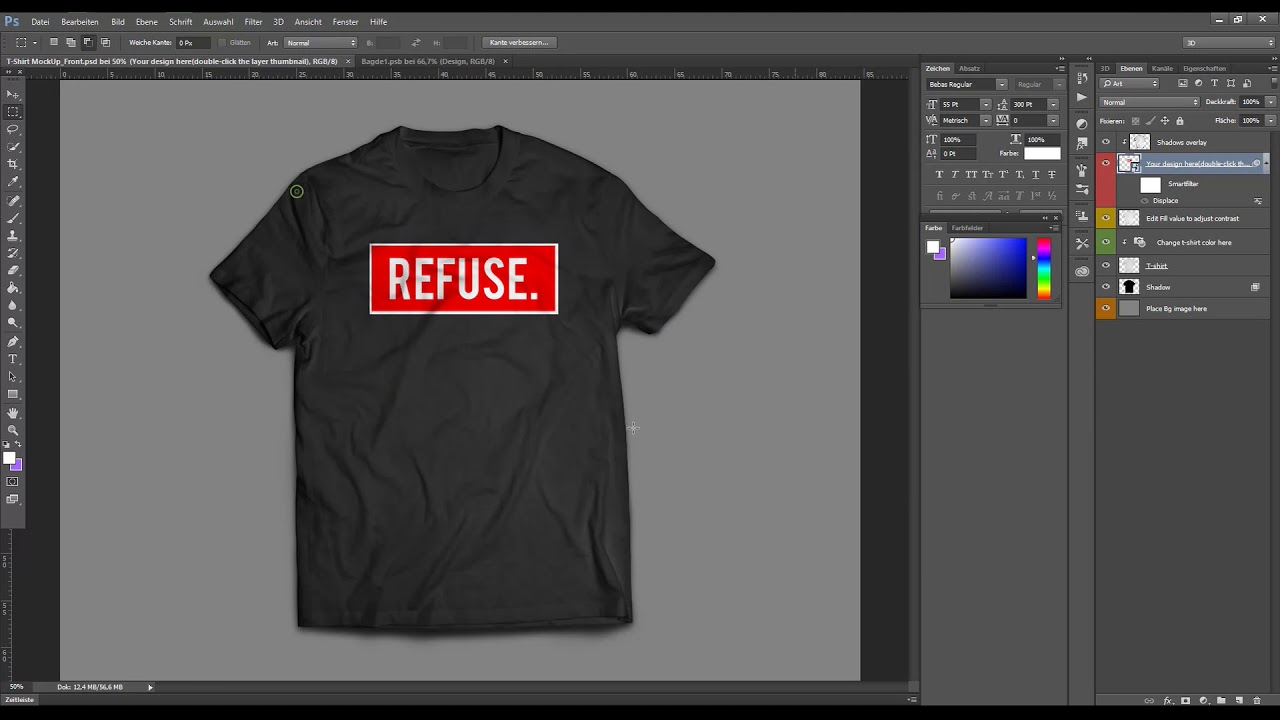Open the Brush Presets panel icon
This screenshot has height=720, width=1280.
tap(1082, 188)
